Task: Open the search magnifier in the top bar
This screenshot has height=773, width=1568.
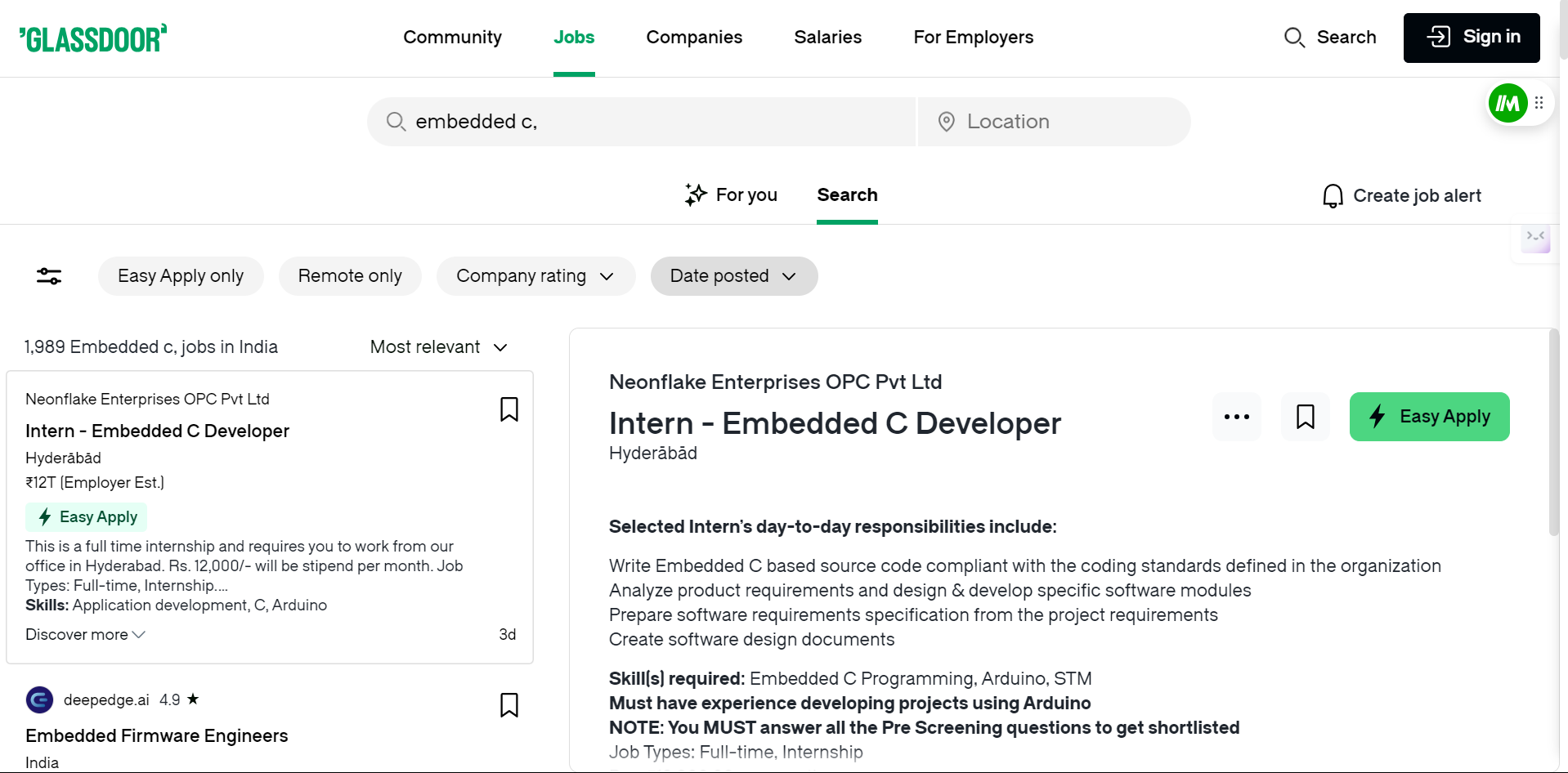Action: click(1294, 38)
